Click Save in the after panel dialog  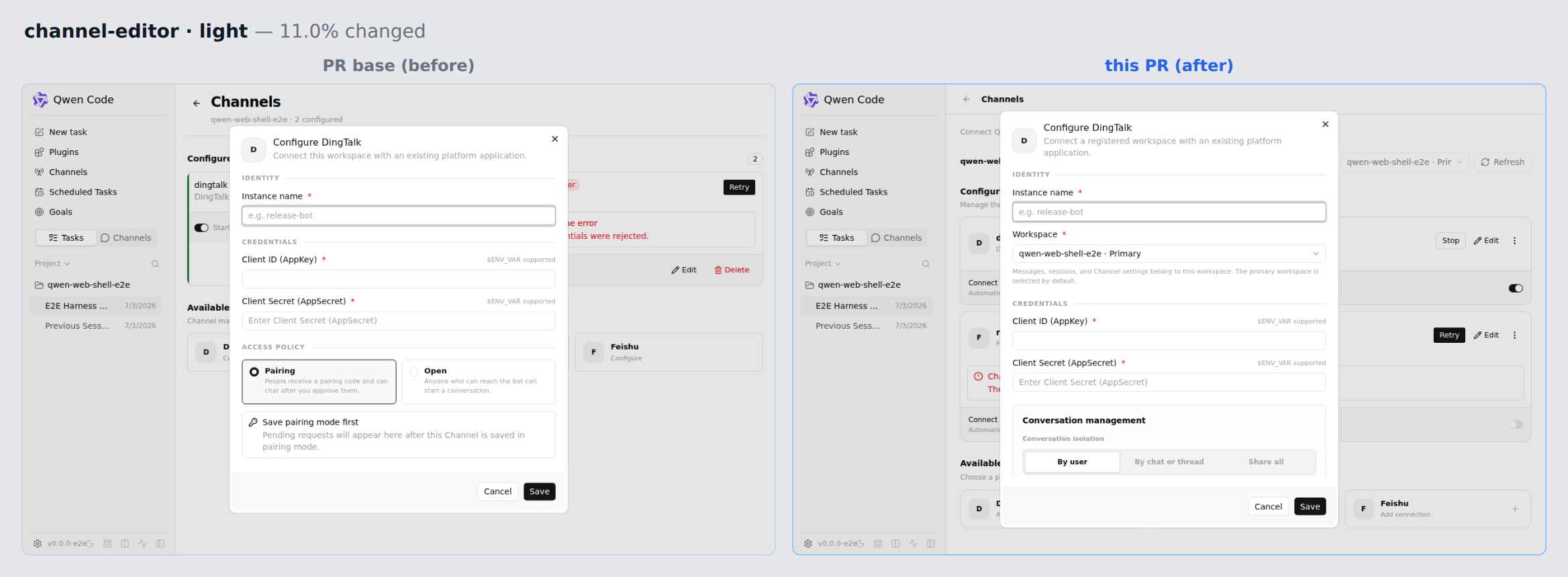(x=1310, y=507)
